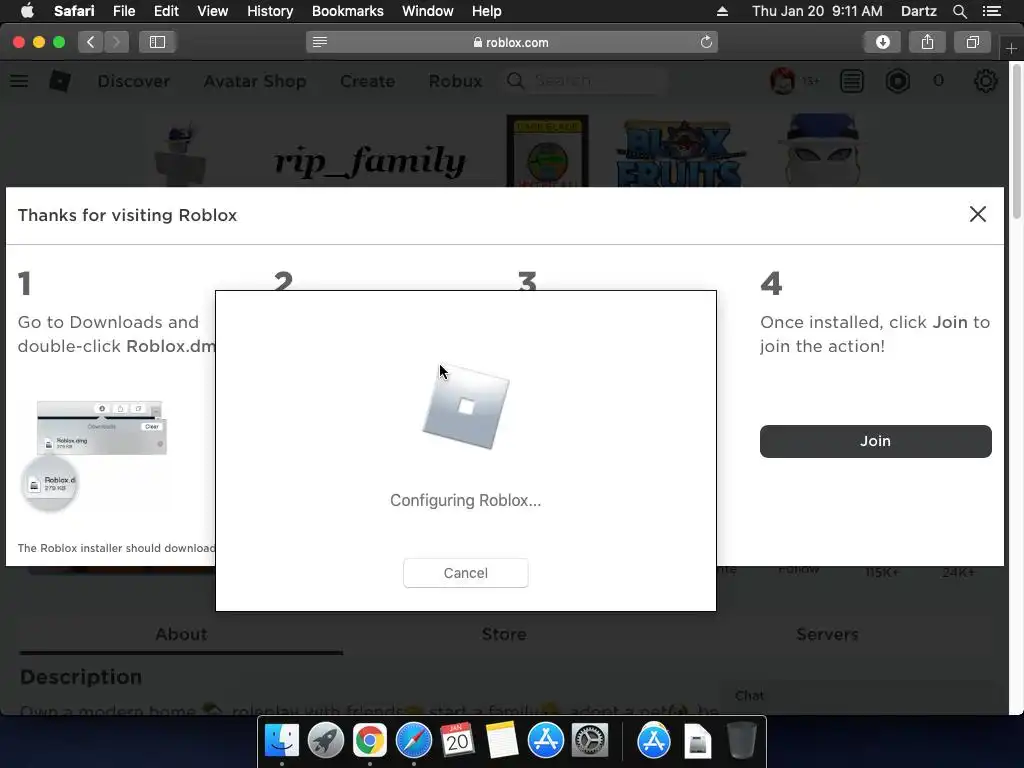Show Reader view icon in address bar
This screenshot has height=768, width=1024.
(319, 42)
